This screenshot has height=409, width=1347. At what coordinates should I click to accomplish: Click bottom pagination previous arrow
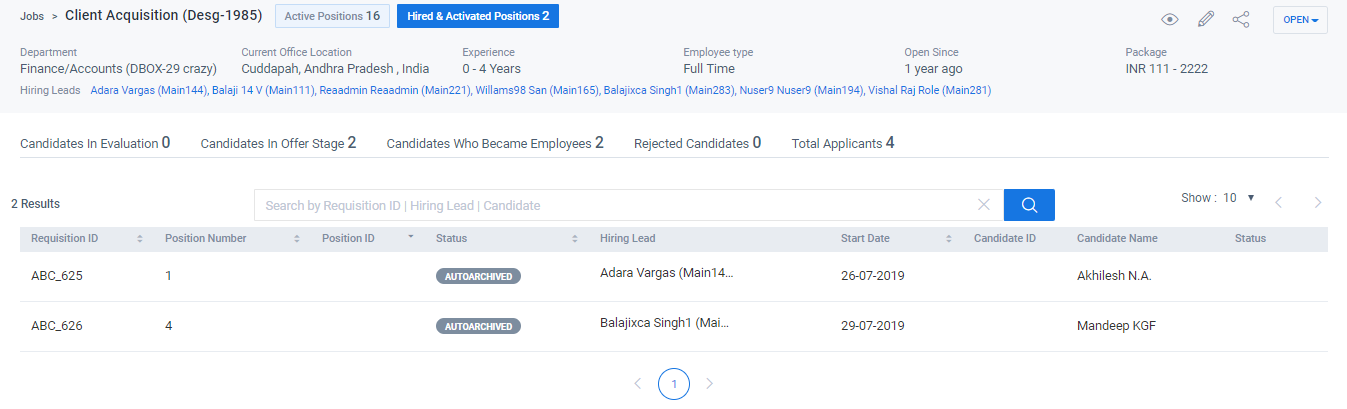click(x=638, y=383)
